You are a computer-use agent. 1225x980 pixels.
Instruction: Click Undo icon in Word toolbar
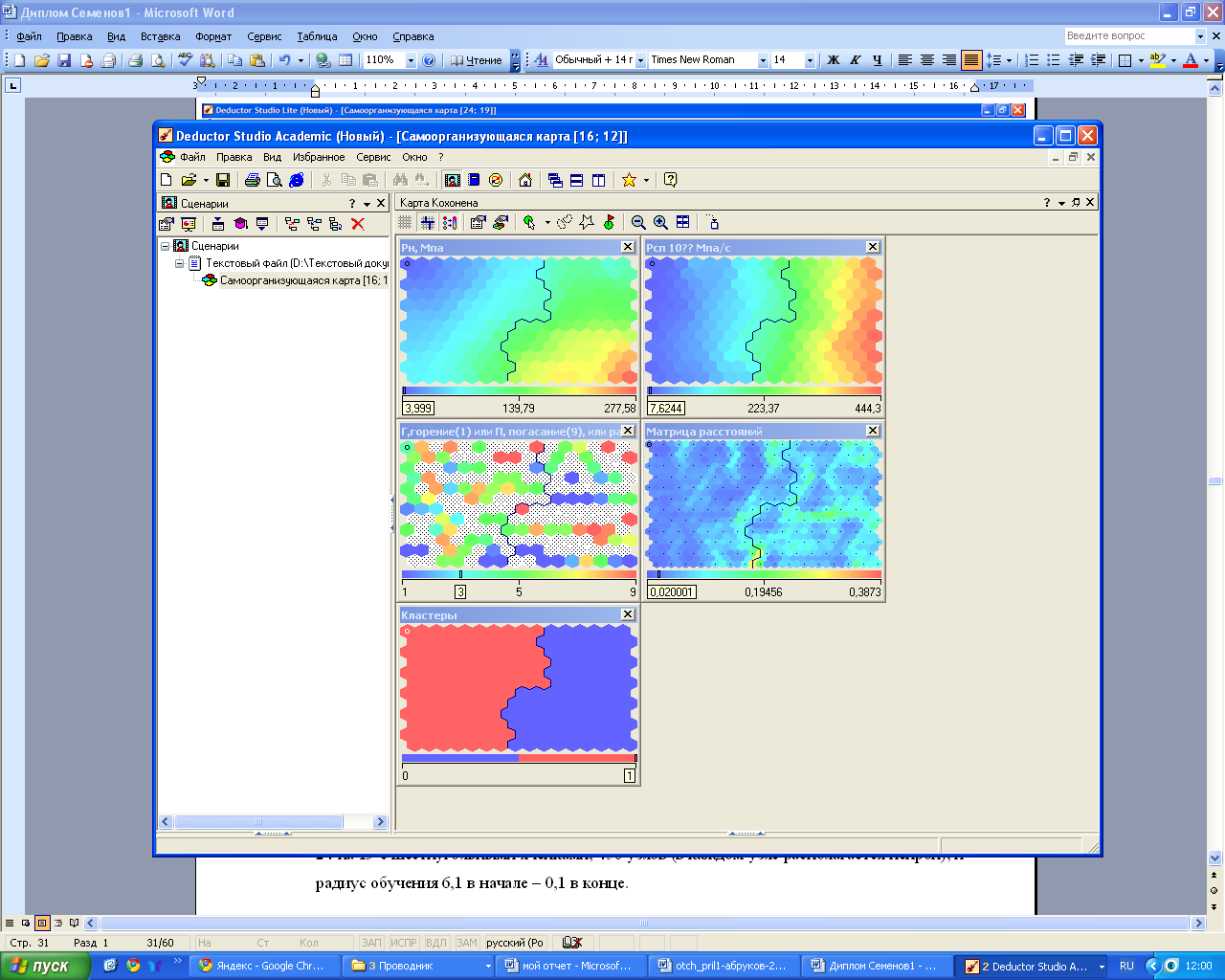tap(284, 59)
